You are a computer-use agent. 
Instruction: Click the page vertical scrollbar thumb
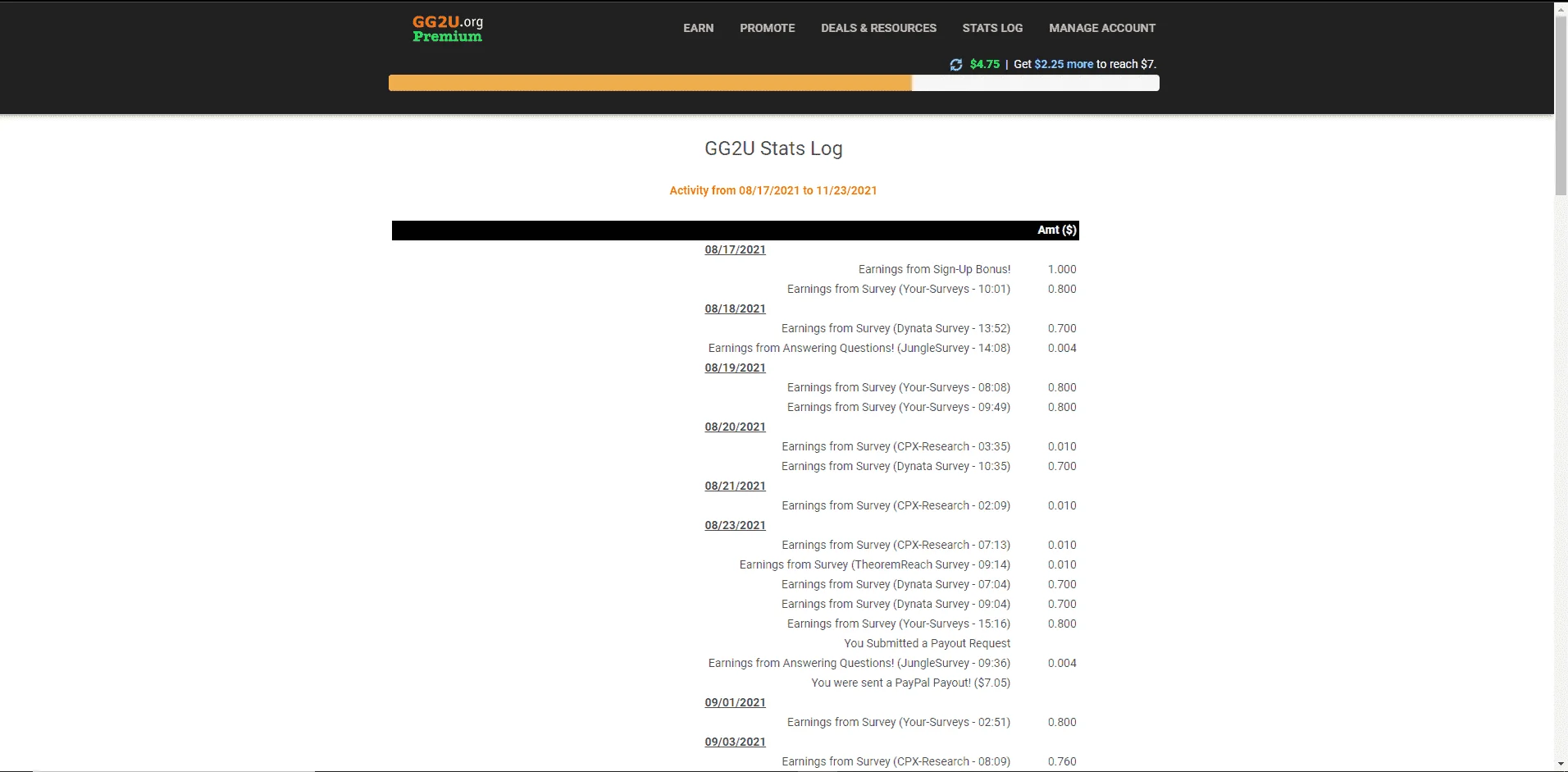point(1561,105)
